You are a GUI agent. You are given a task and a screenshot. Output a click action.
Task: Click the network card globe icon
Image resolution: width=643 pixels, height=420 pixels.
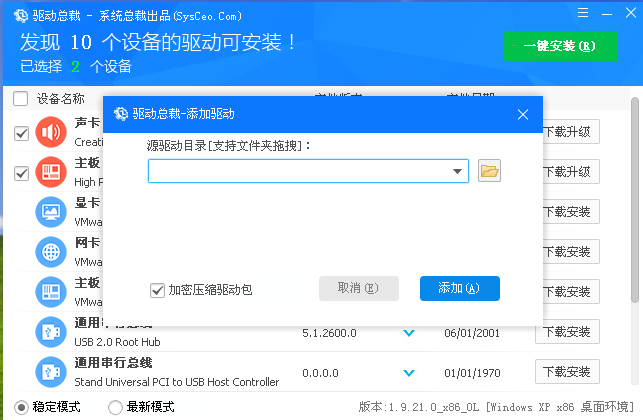pyautogui.click(x=51, y=252)
